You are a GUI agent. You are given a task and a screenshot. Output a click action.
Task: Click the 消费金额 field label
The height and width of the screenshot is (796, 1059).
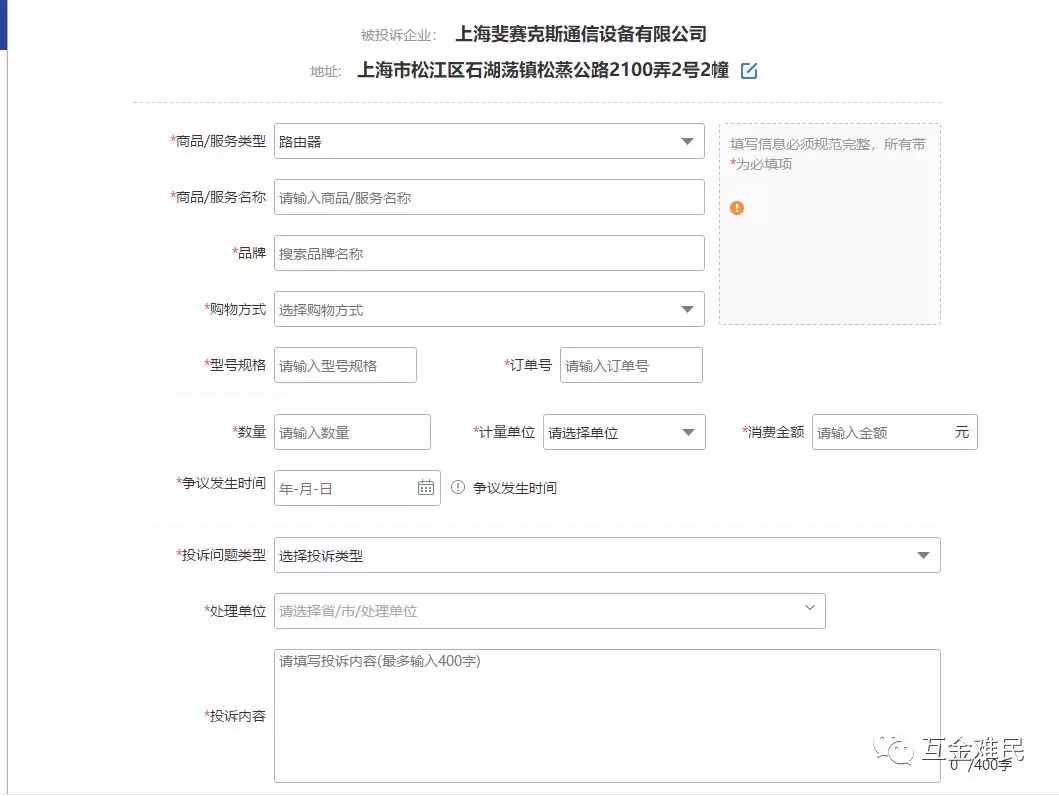coord(773,432)
